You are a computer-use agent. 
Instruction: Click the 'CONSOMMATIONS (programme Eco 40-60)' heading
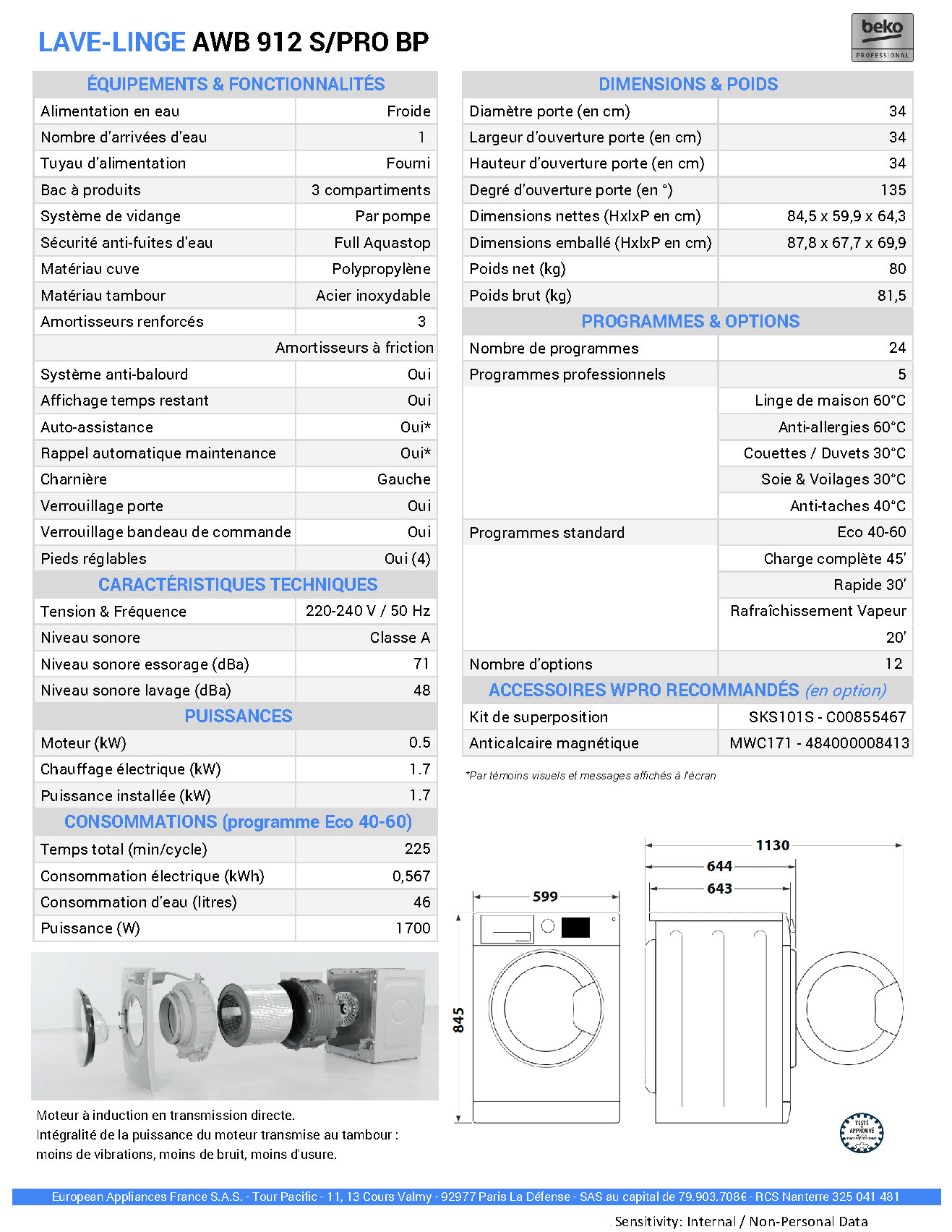238,821
